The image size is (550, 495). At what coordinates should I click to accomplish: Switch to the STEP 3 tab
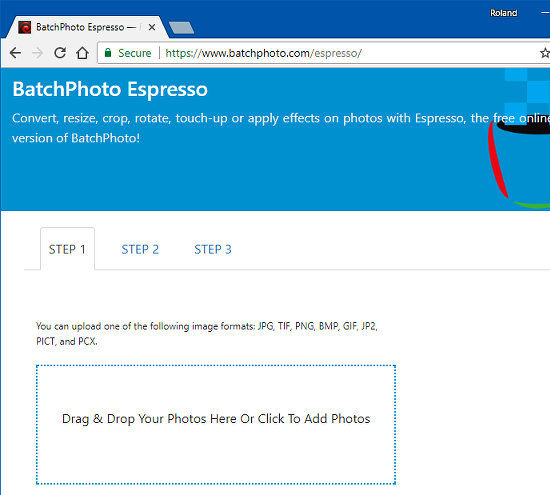(x=213, y=249)
